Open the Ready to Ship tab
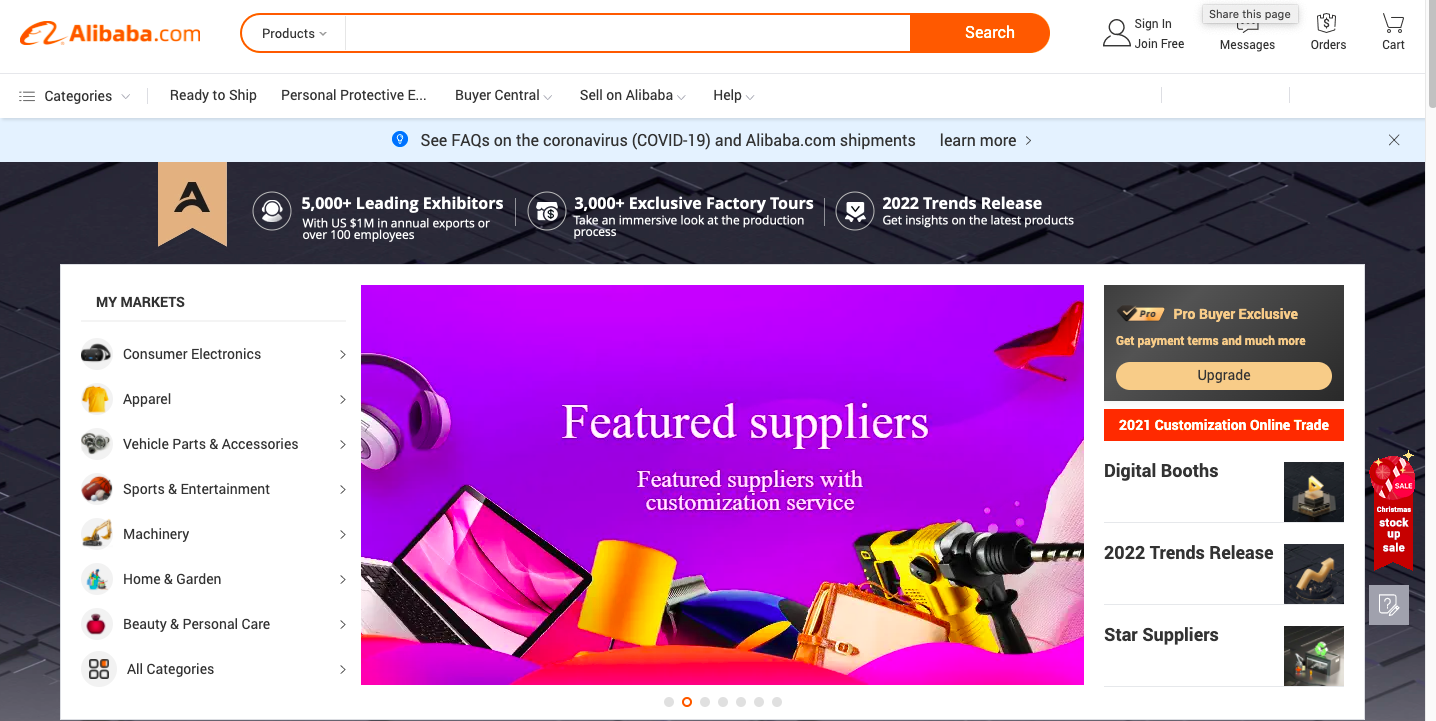Viewport: 1436px width, 721px height. pyautogui.click(x=213, y=95)
